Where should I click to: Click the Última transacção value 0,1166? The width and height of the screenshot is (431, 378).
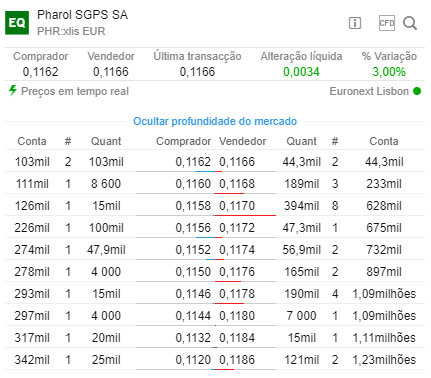(197, 72)
